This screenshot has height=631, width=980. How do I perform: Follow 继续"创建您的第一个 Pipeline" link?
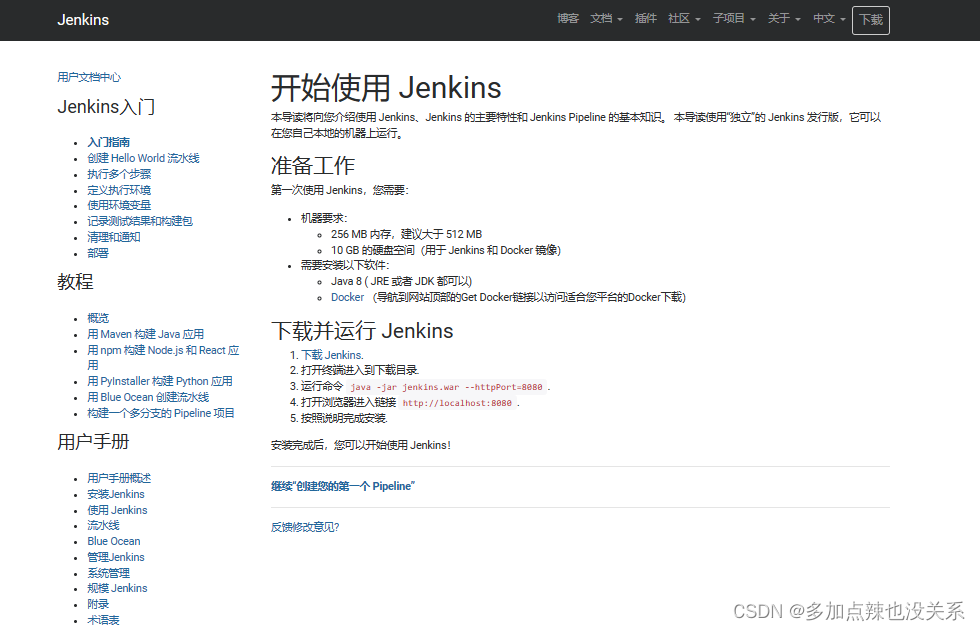pos(343,487)
